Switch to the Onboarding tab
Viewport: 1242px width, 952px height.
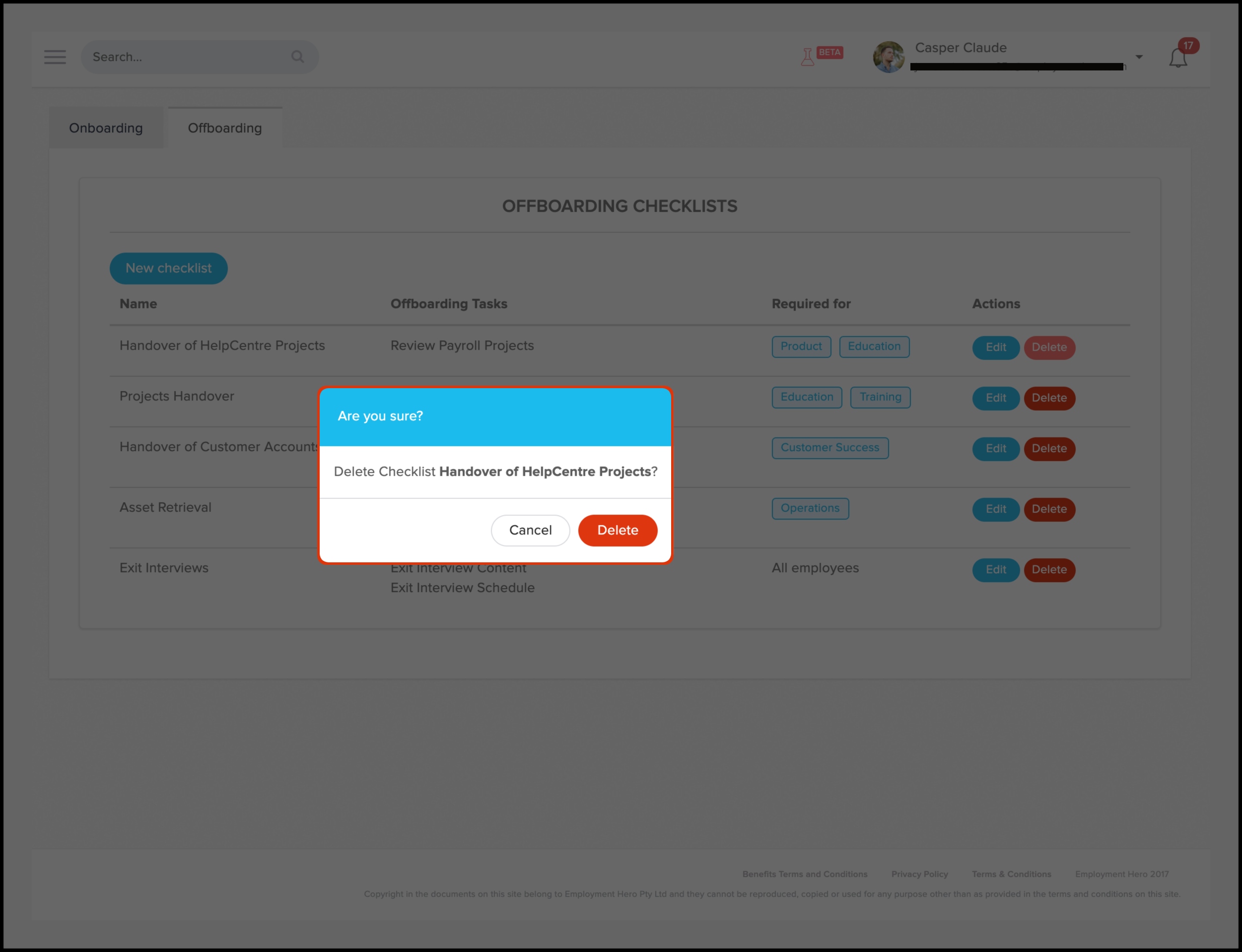[x=106, y=128]
